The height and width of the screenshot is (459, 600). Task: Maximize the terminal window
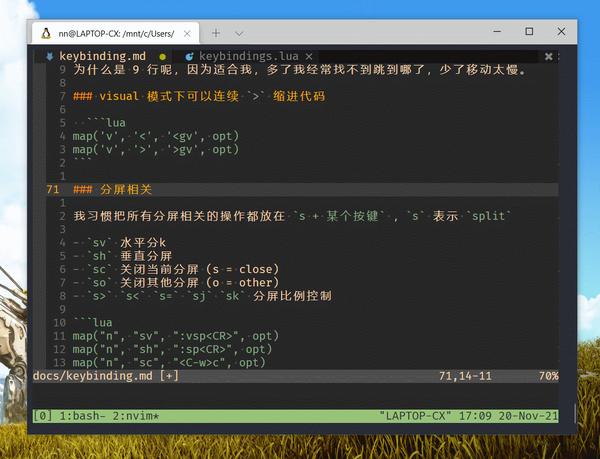[x=529, y=31]
